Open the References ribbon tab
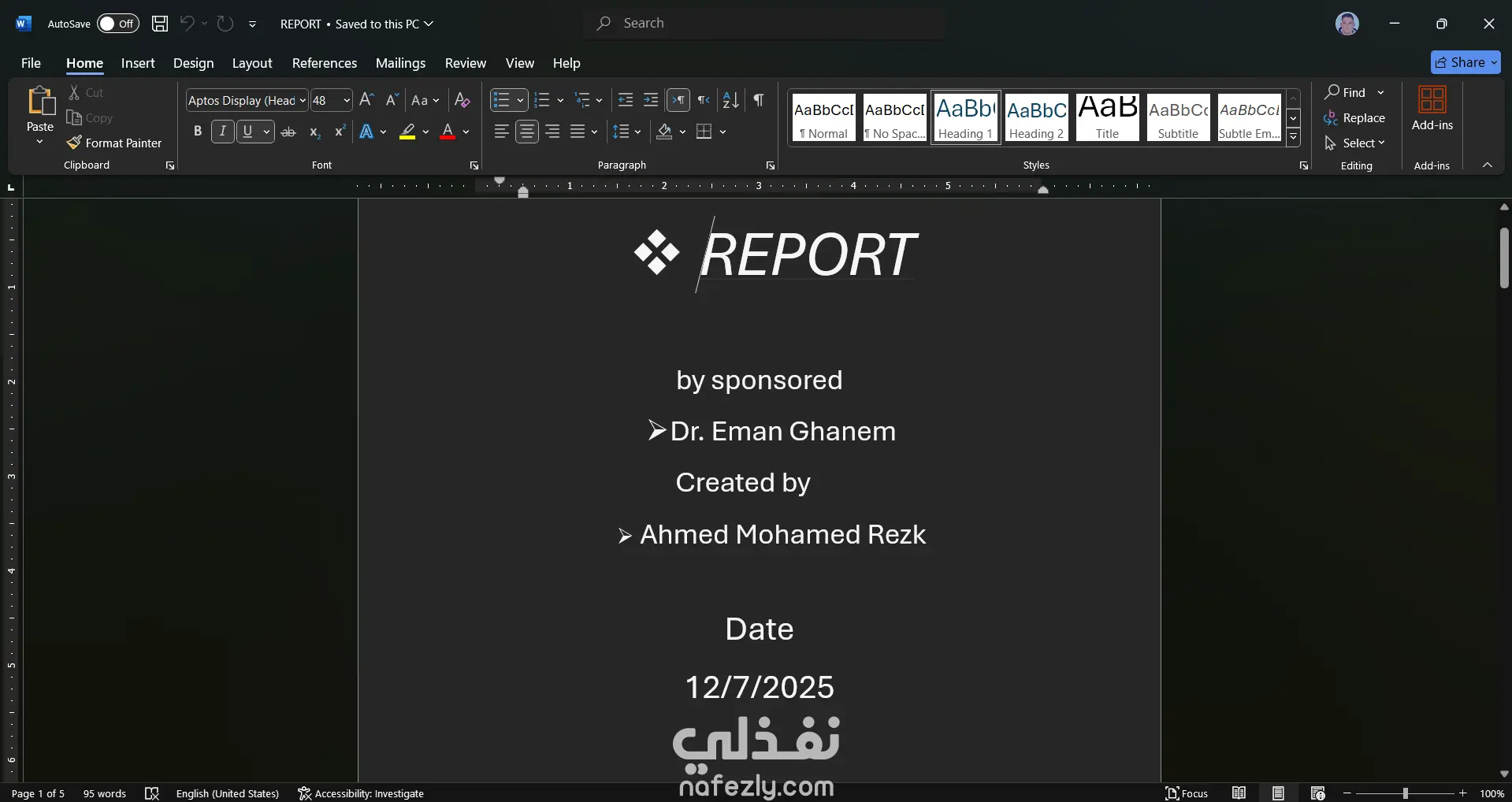The height and width of the screenshot is (802, 1512). (324, 63)
